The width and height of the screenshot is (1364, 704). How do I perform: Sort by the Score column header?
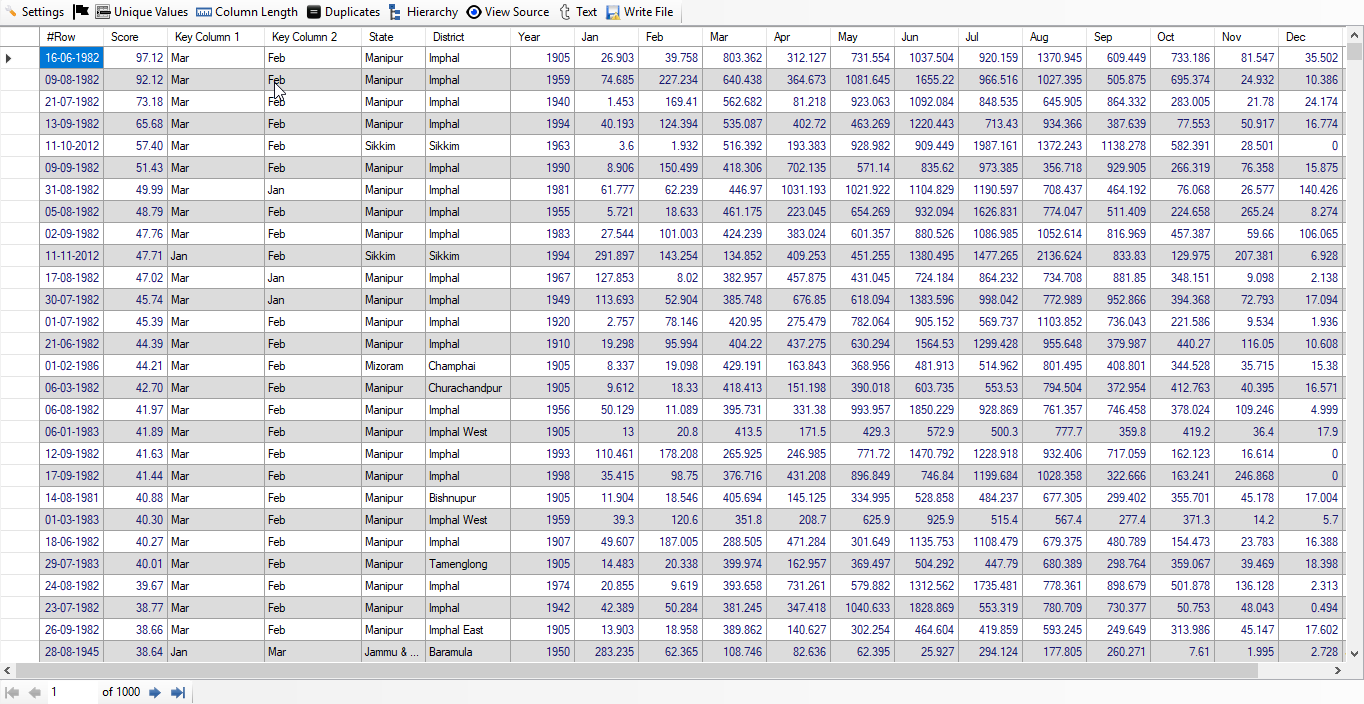tap(135, 37)
